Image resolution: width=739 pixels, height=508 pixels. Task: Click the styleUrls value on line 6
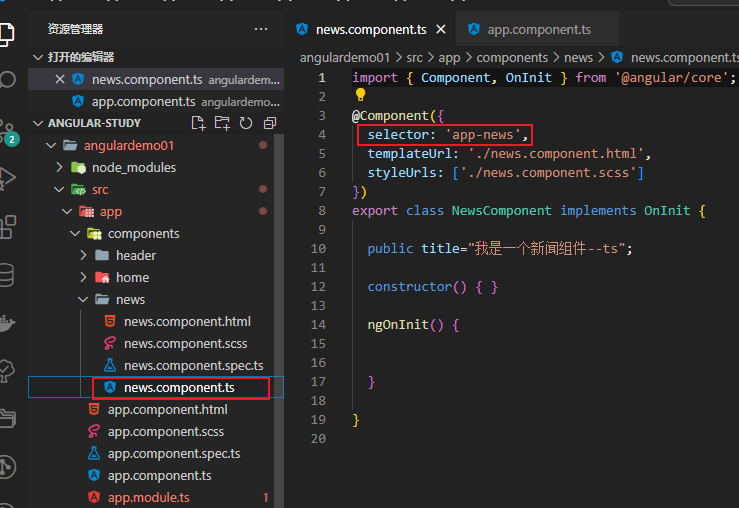tap(548, 172)
